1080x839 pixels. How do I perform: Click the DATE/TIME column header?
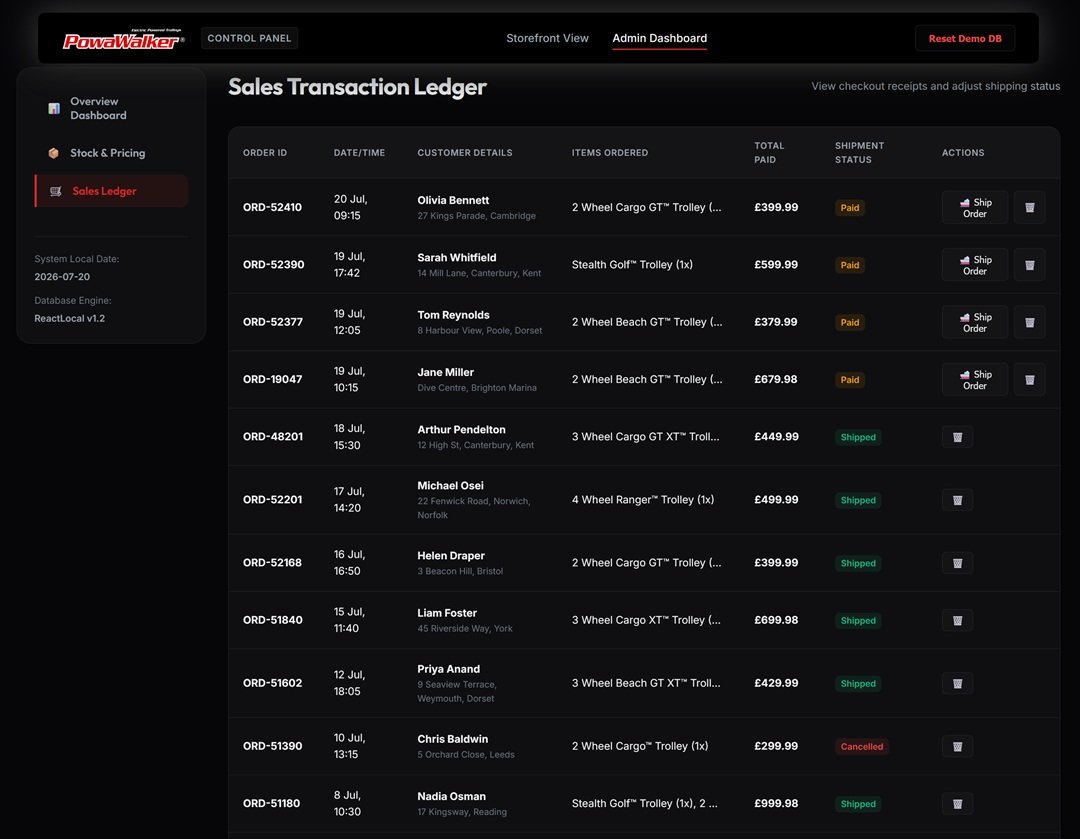[x=359, y=152]
